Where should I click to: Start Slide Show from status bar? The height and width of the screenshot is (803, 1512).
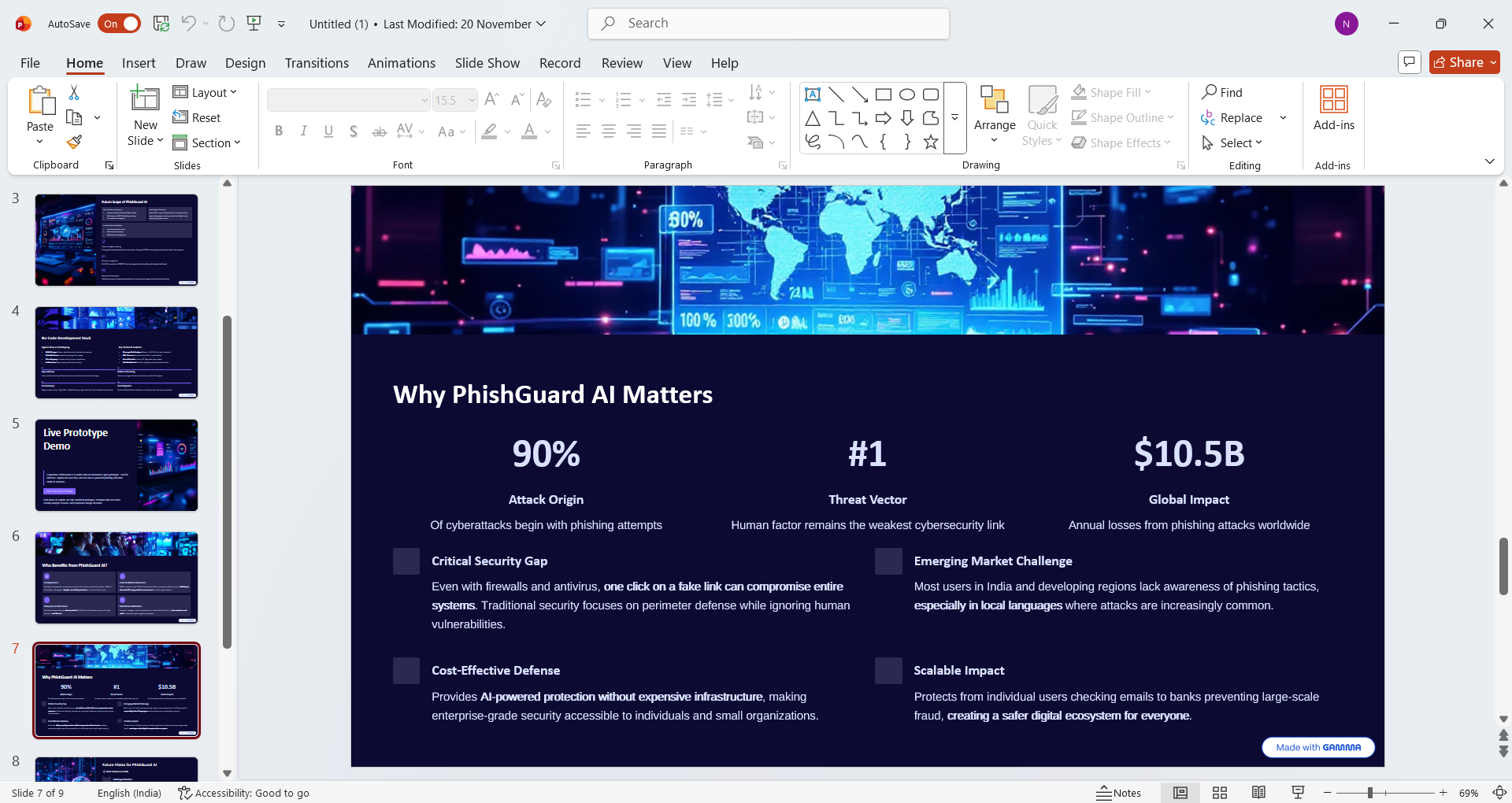(x=1298, y=793)
